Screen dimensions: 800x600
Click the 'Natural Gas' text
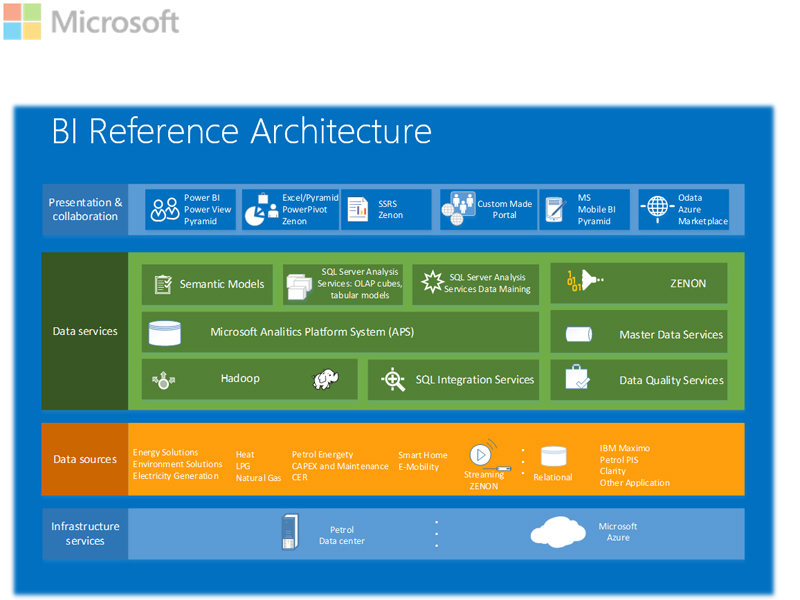[x=258, y=478]
